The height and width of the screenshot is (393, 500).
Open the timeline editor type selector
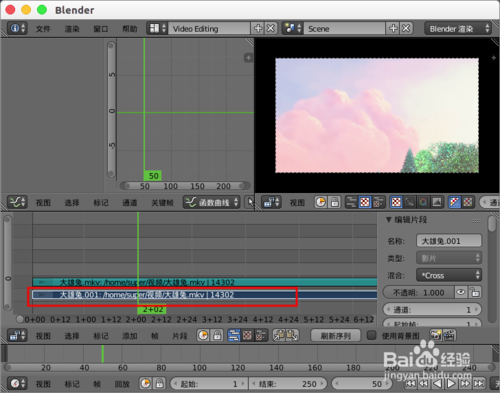(x=17, y=384)
